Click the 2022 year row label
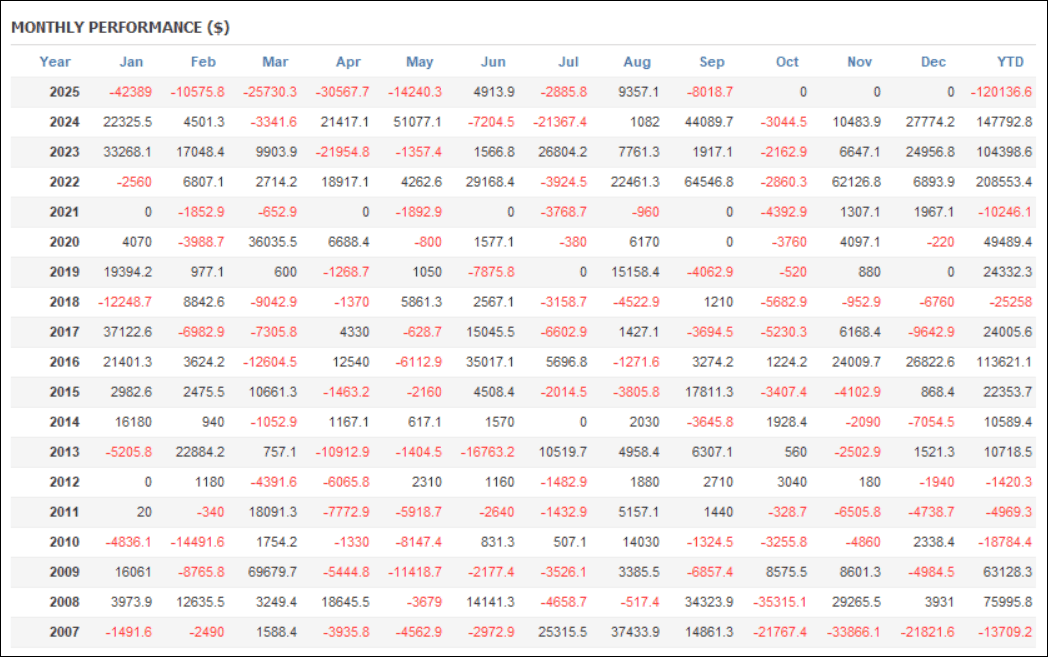 (x=64, y=182)
